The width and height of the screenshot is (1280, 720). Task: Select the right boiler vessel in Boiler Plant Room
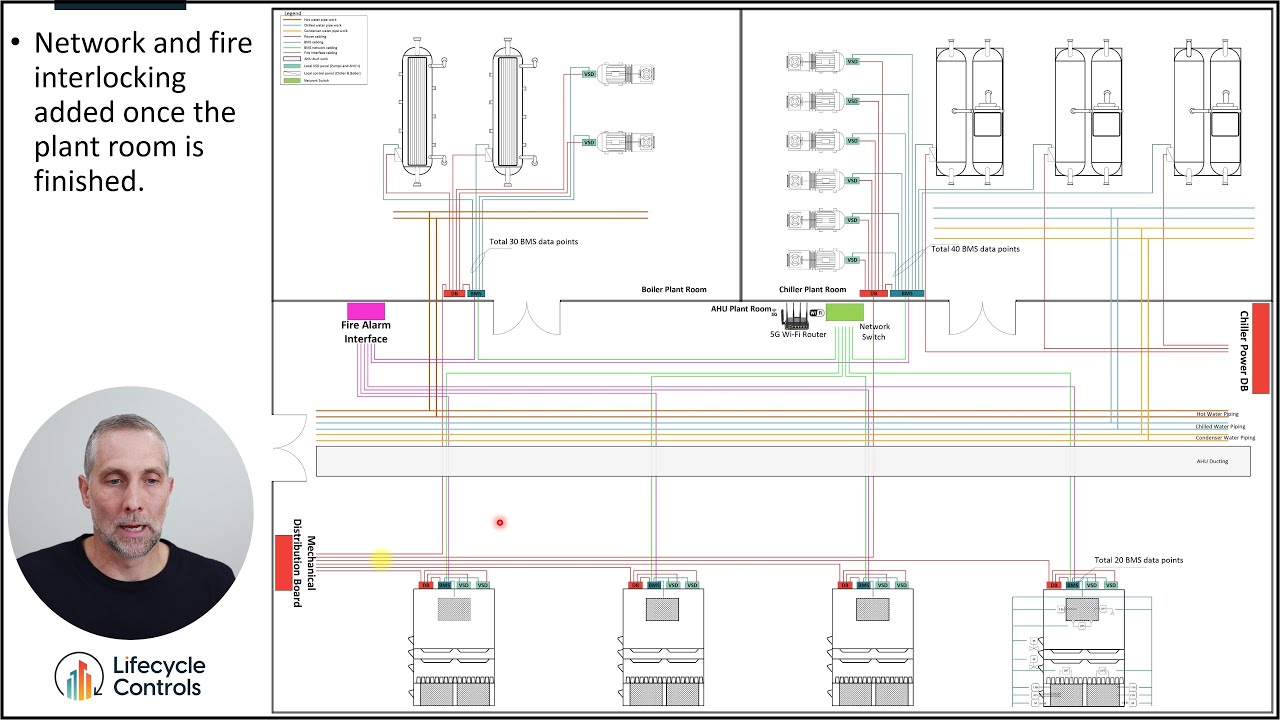click(x=508, y=113)
